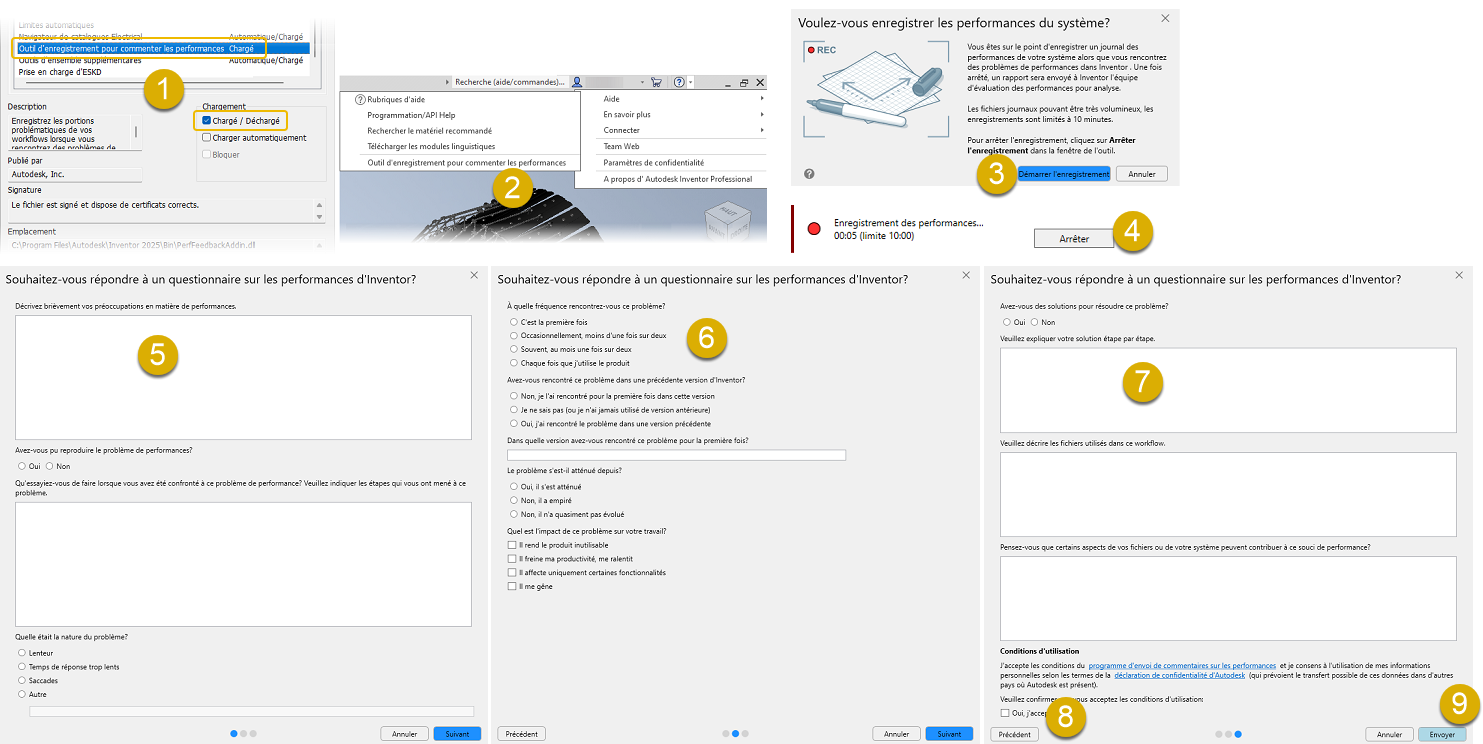
Task: Click the help question mark icon in title bar
Action: 679,82
